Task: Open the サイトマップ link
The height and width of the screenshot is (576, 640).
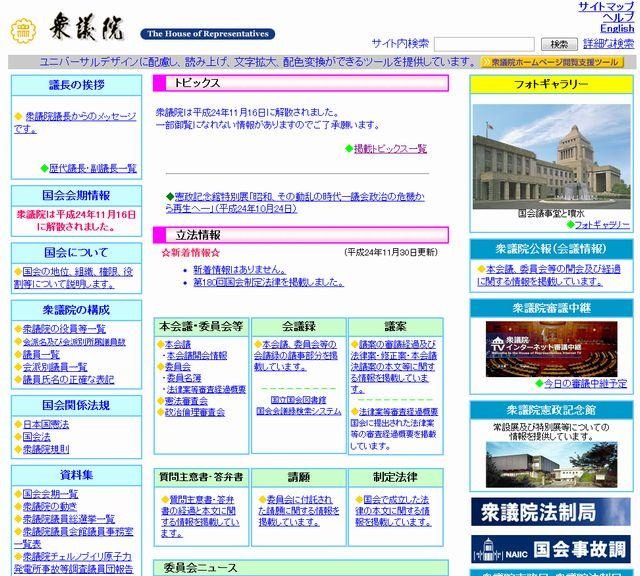Action: (605, 7)
